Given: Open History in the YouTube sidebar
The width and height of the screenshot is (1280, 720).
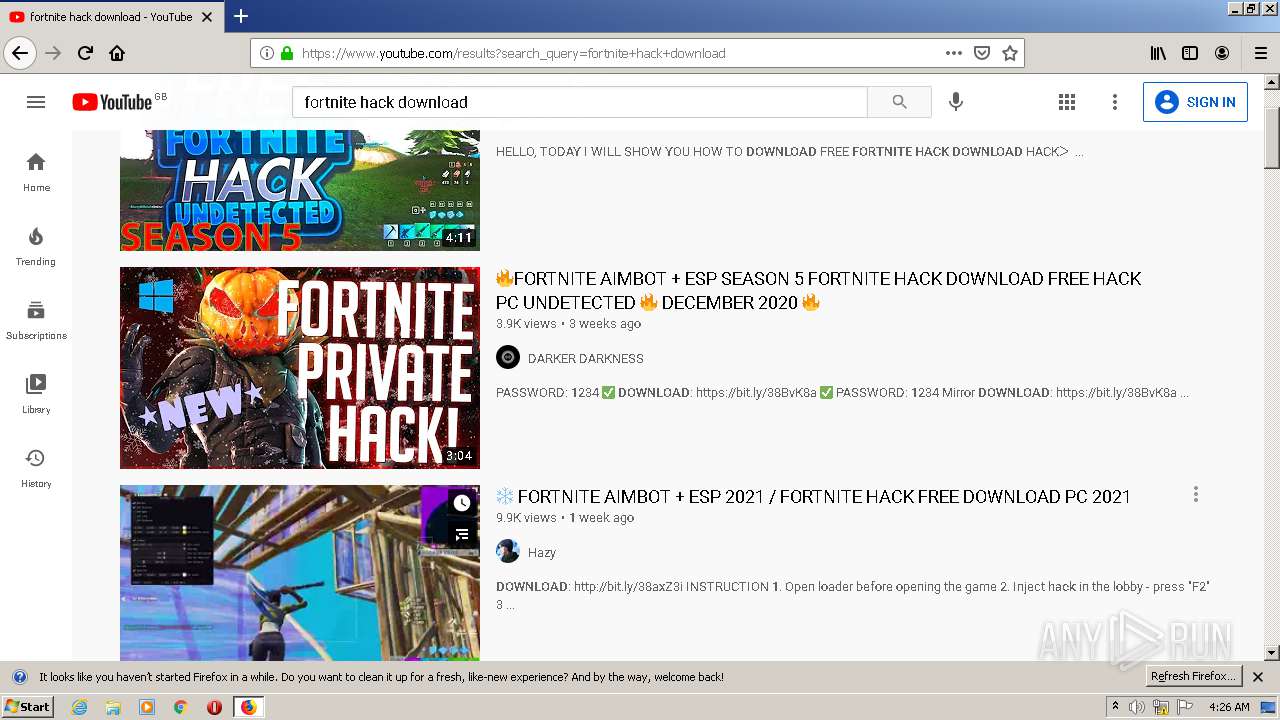Looking at the screenshot, I should coord(36,468).
